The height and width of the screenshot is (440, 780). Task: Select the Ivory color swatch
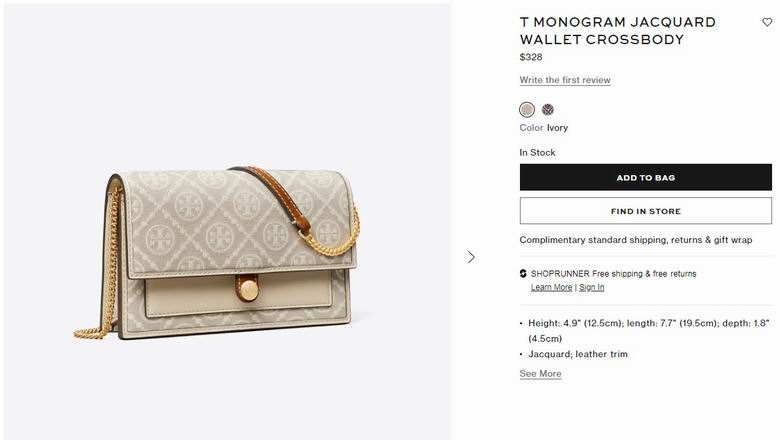[x=527, y=109]
